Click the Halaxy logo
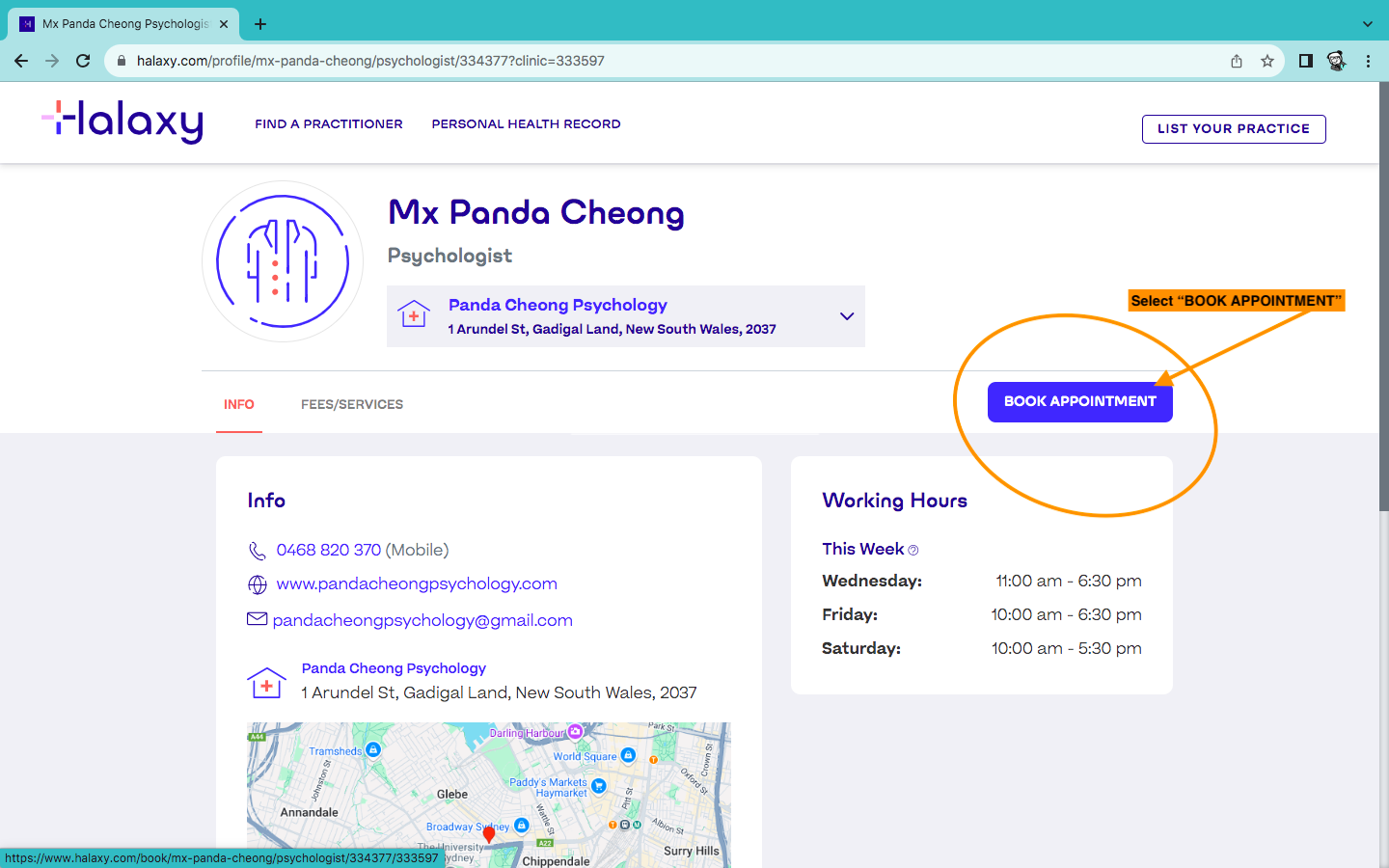 pyautogui.click(x=123, y=122)
